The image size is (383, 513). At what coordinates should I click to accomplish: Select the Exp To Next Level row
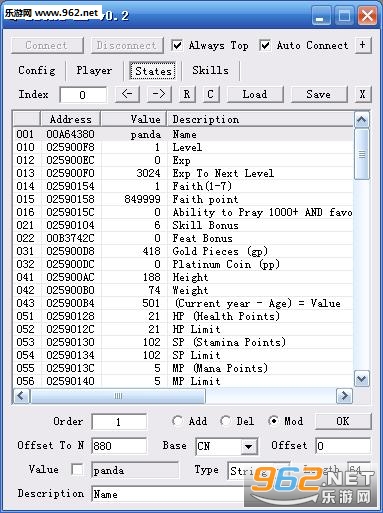(x=183, y=173)
